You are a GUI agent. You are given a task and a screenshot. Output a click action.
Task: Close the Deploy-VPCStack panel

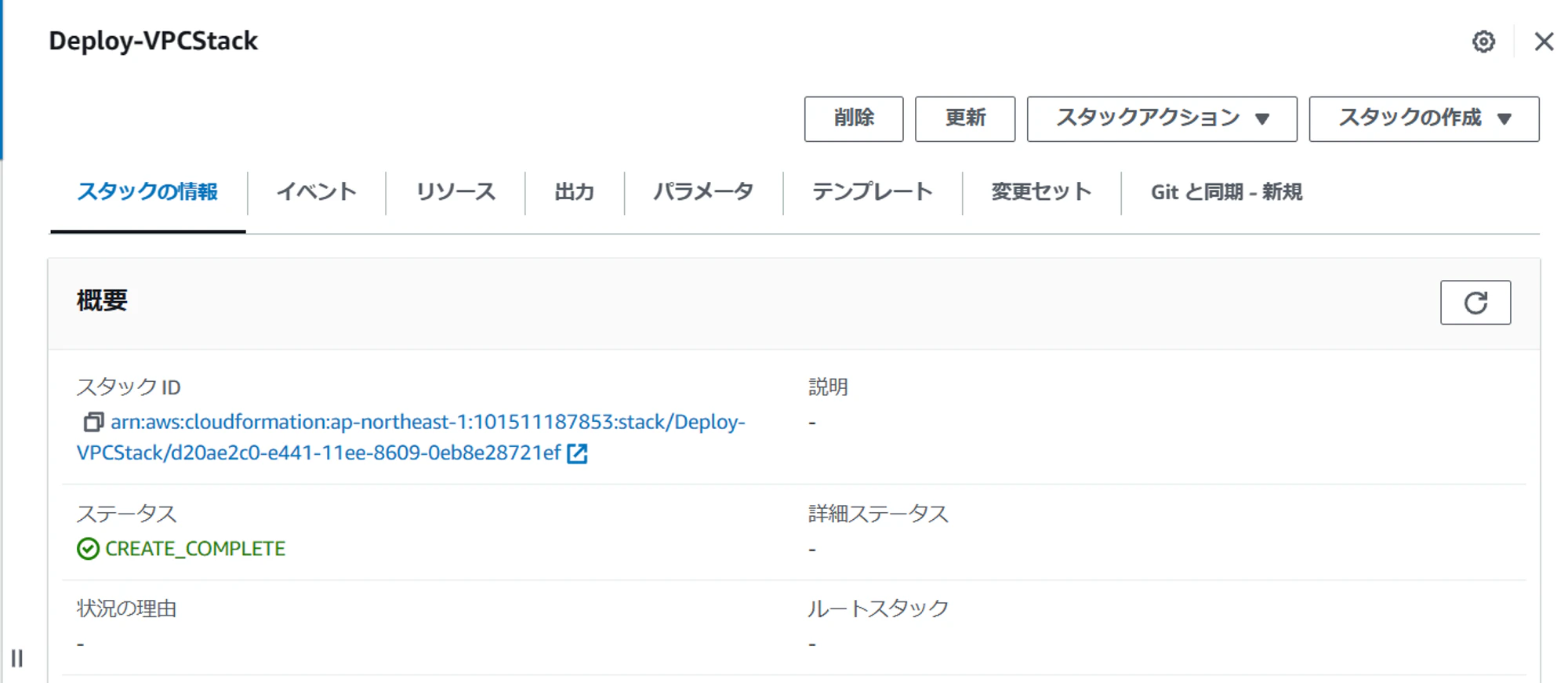(1544, 42)
